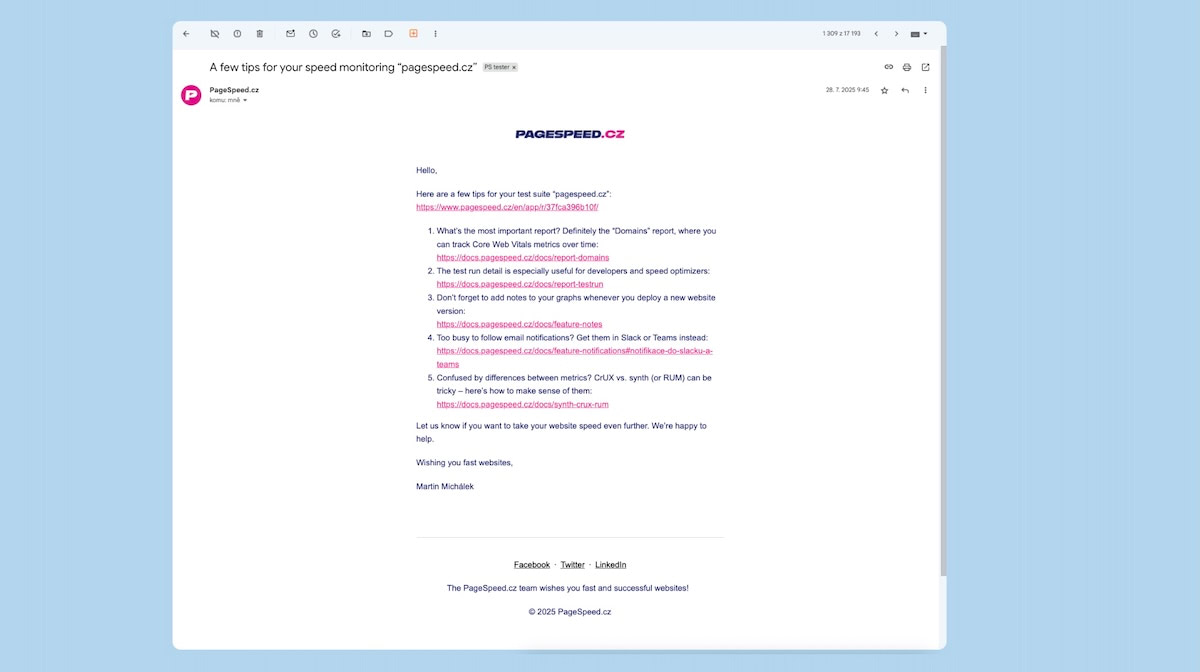Expand recipient details next to 'komu: mně'

(245, 100)
